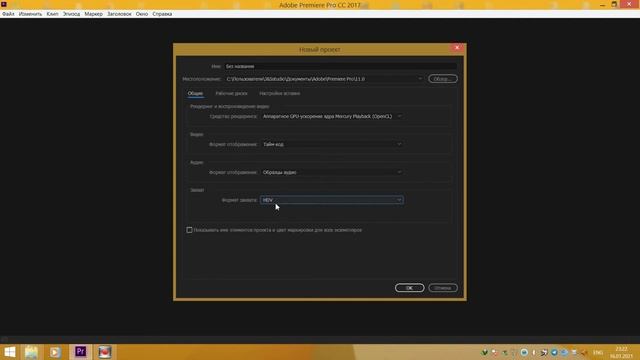
Task: Click the Обзор browse button
Action: click(x=443, y=79)
